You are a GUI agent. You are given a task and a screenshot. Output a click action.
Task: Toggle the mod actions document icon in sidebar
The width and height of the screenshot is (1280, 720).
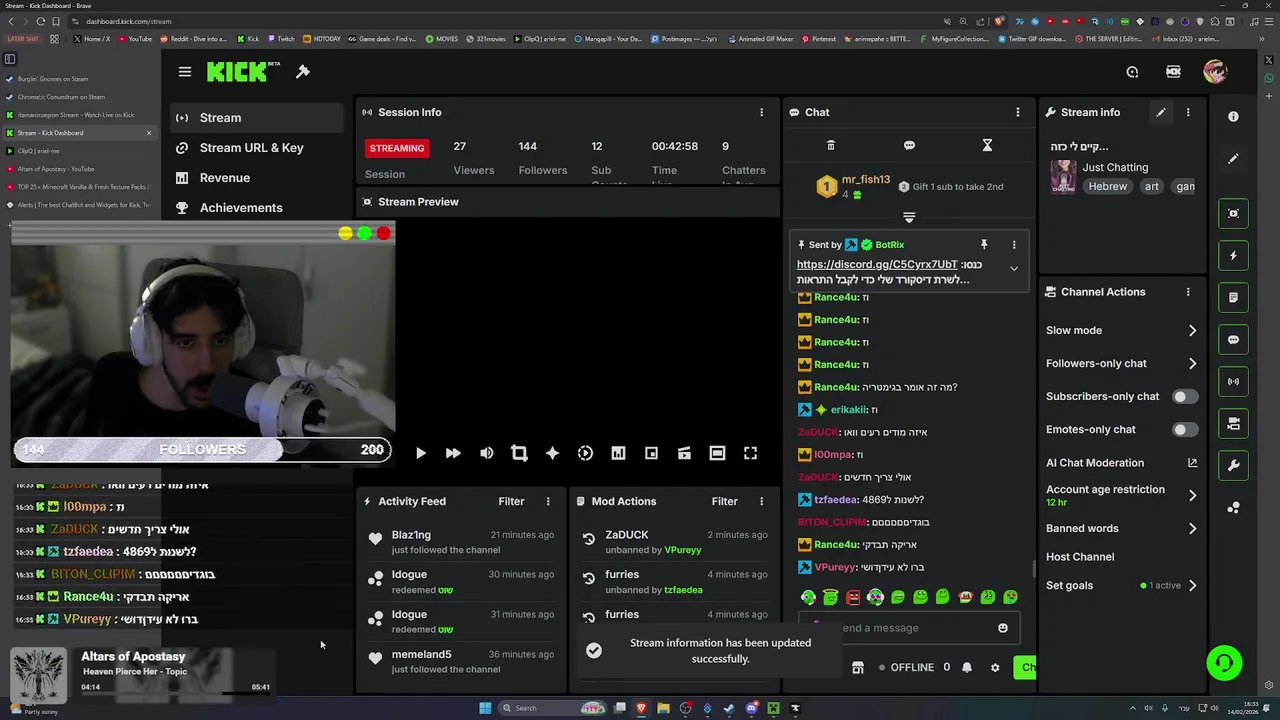click(1233, 297)
